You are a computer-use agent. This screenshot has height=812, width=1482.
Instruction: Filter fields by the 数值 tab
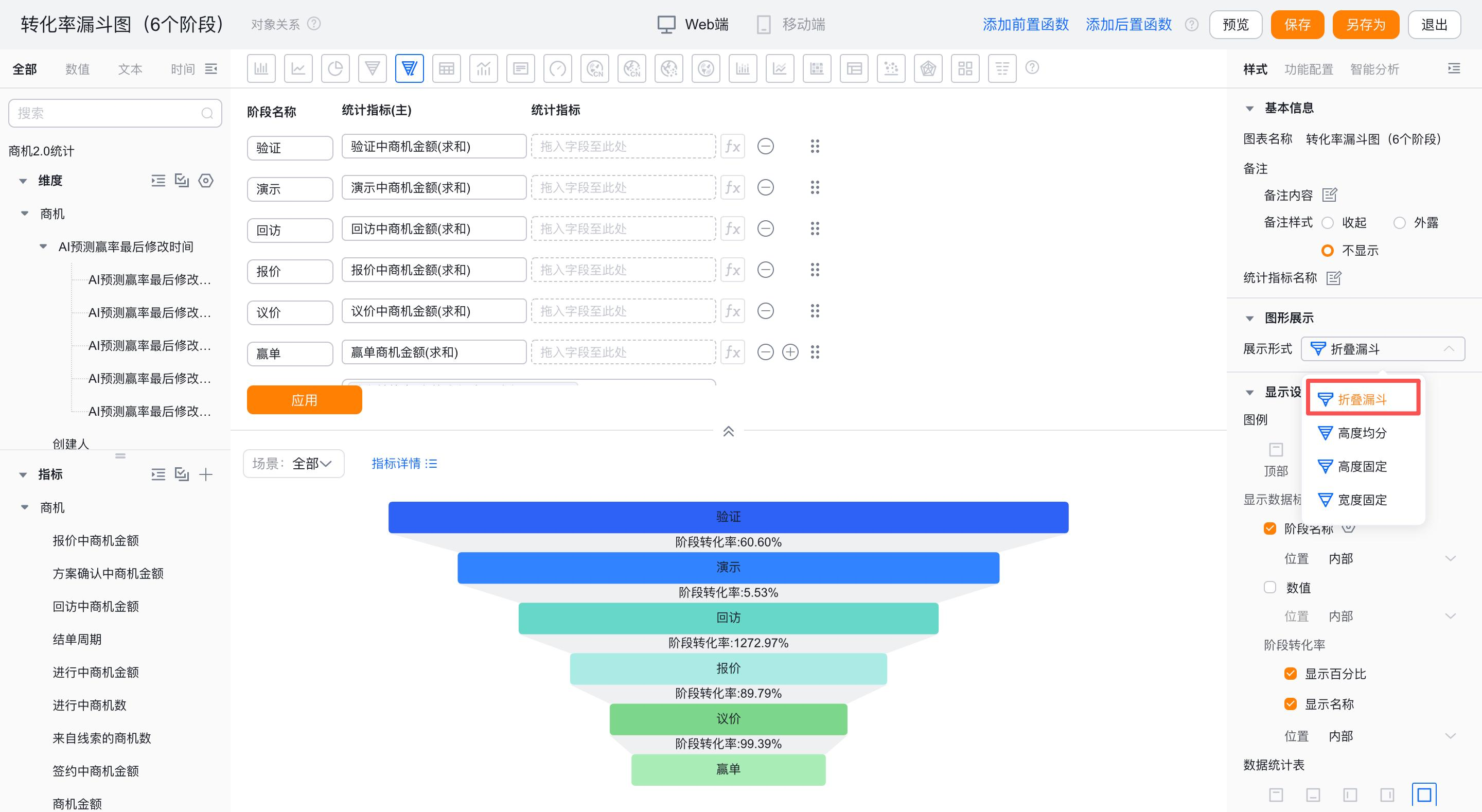77,69
